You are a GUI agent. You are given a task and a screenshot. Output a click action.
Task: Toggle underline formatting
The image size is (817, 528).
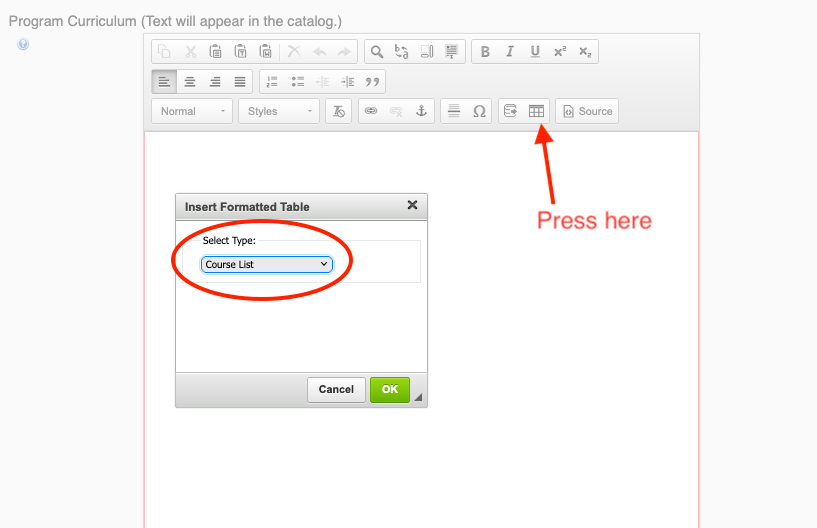coord(535,52)
